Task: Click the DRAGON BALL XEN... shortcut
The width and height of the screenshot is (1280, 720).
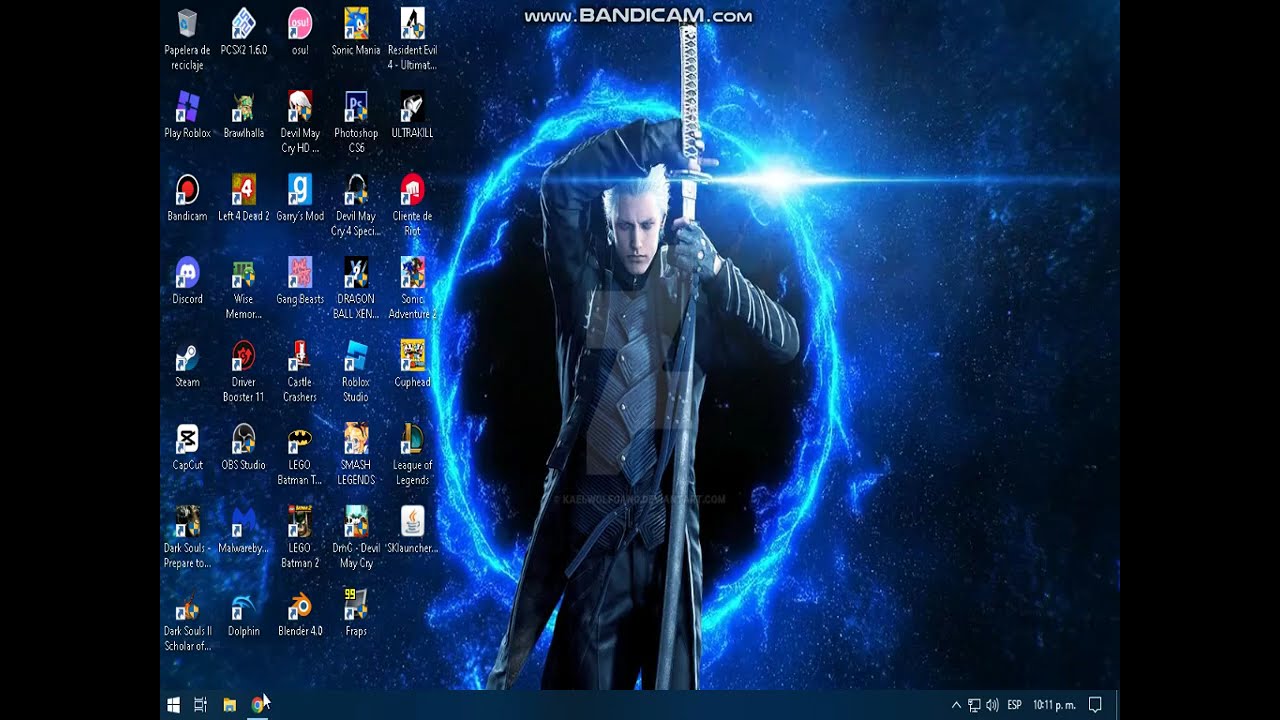Action: point(356,288)
